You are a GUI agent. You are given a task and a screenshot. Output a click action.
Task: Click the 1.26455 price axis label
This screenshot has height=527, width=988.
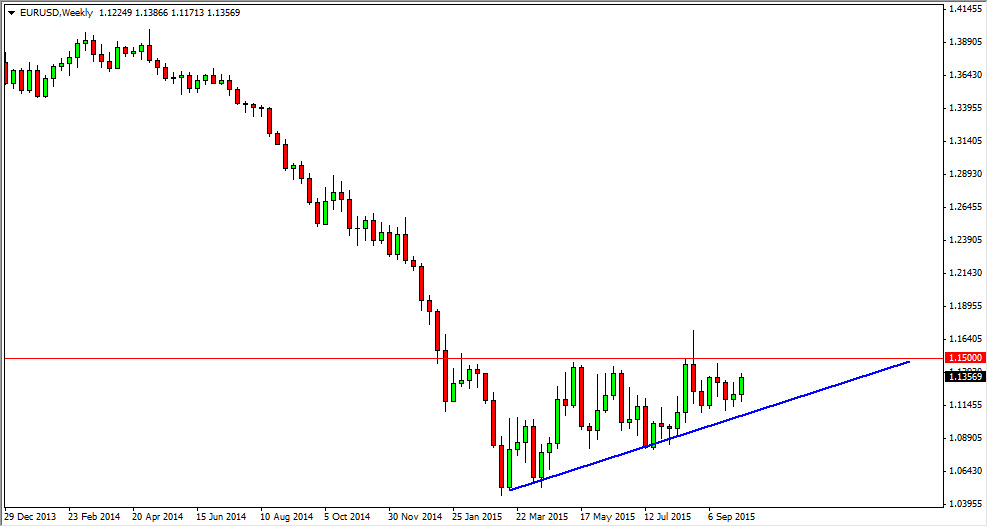(967, 207)
